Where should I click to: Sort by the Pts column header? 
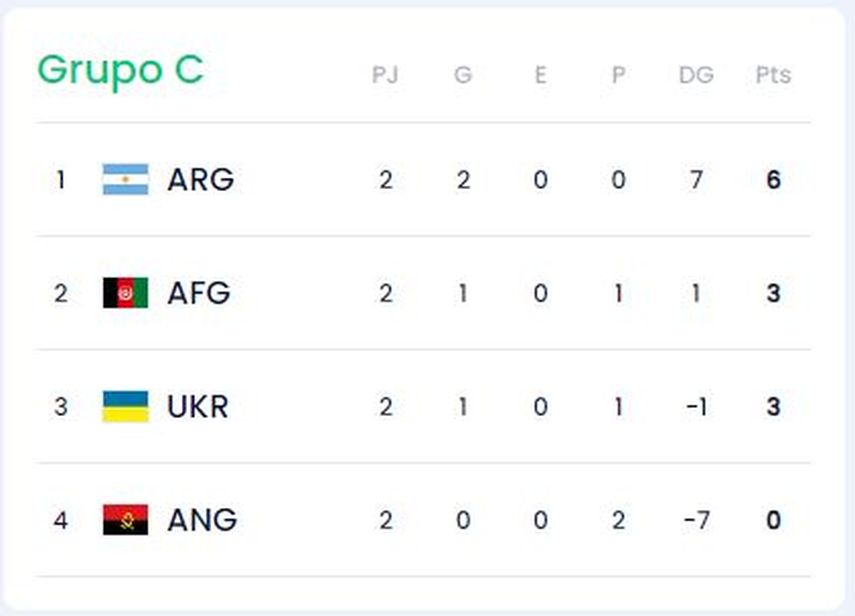pos(773,75)
